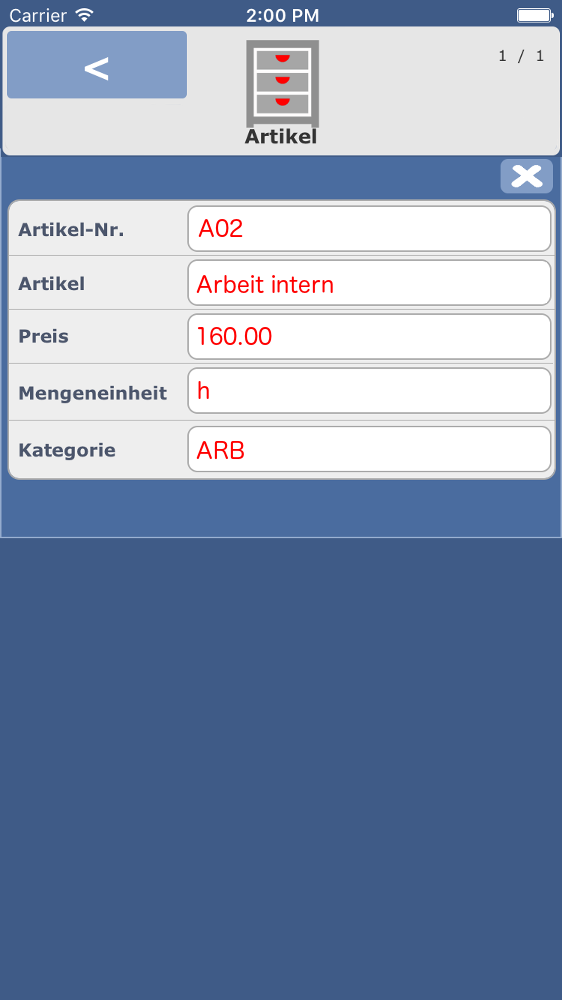Click the Mengeneinheit label

[92, 393]
